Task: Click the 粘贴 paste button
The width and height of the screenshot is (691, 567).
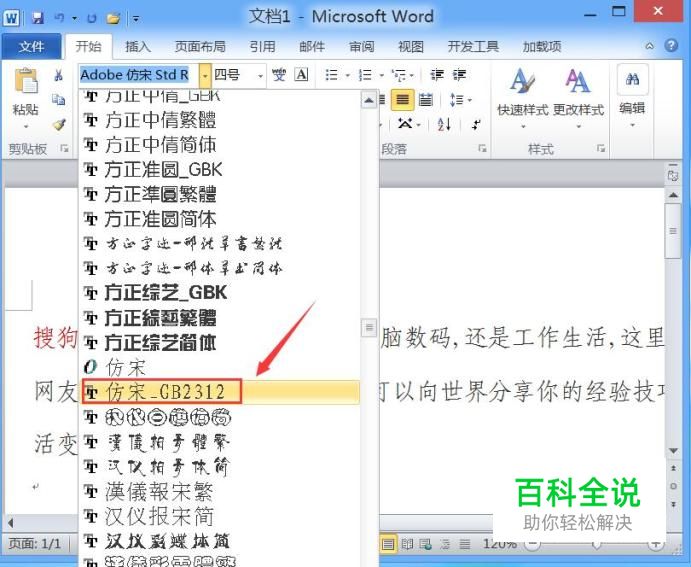Action: click(x=26, y=98)
